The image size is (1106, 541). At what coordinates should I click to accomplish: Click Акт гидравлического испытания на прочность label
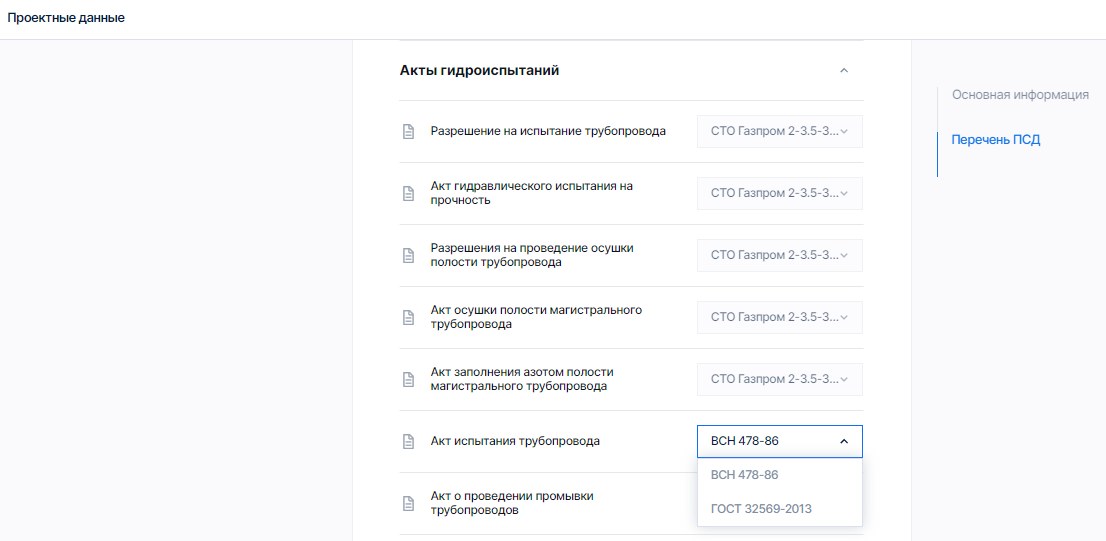point(532,193)
